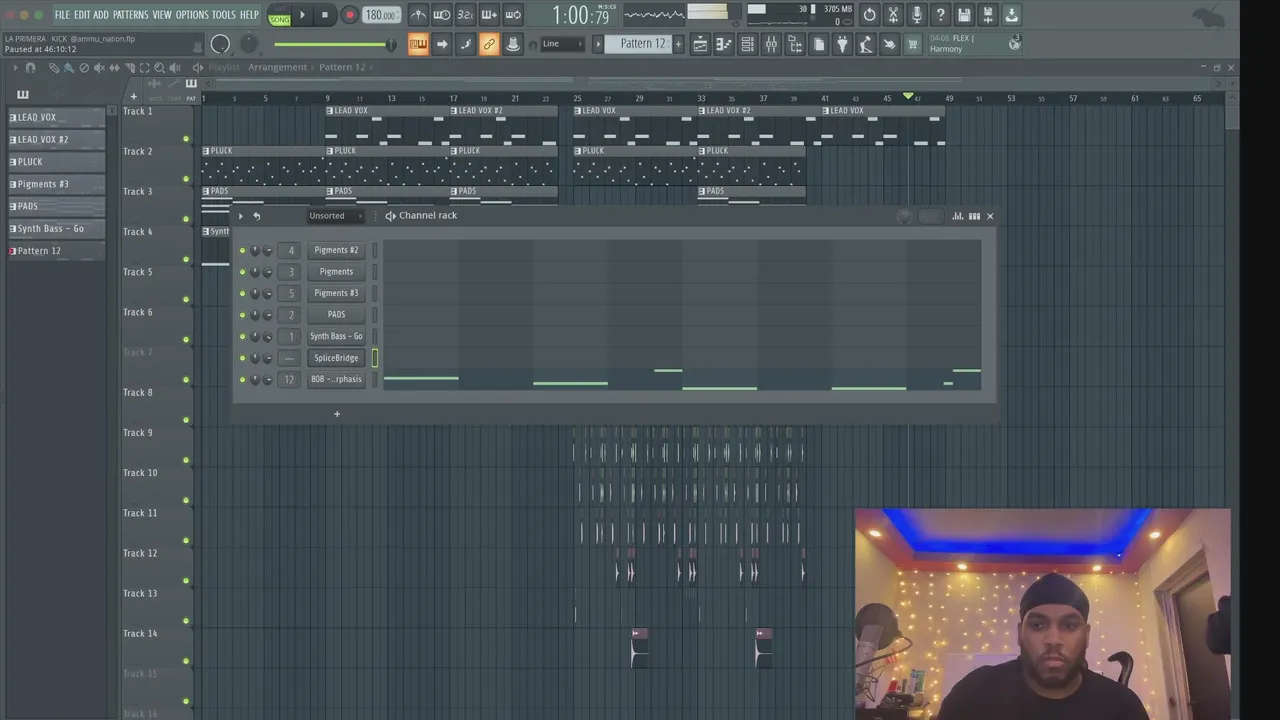Click the PADS channel button in Channel rack
Viewport: 1280px width, 720px height.
336,314
